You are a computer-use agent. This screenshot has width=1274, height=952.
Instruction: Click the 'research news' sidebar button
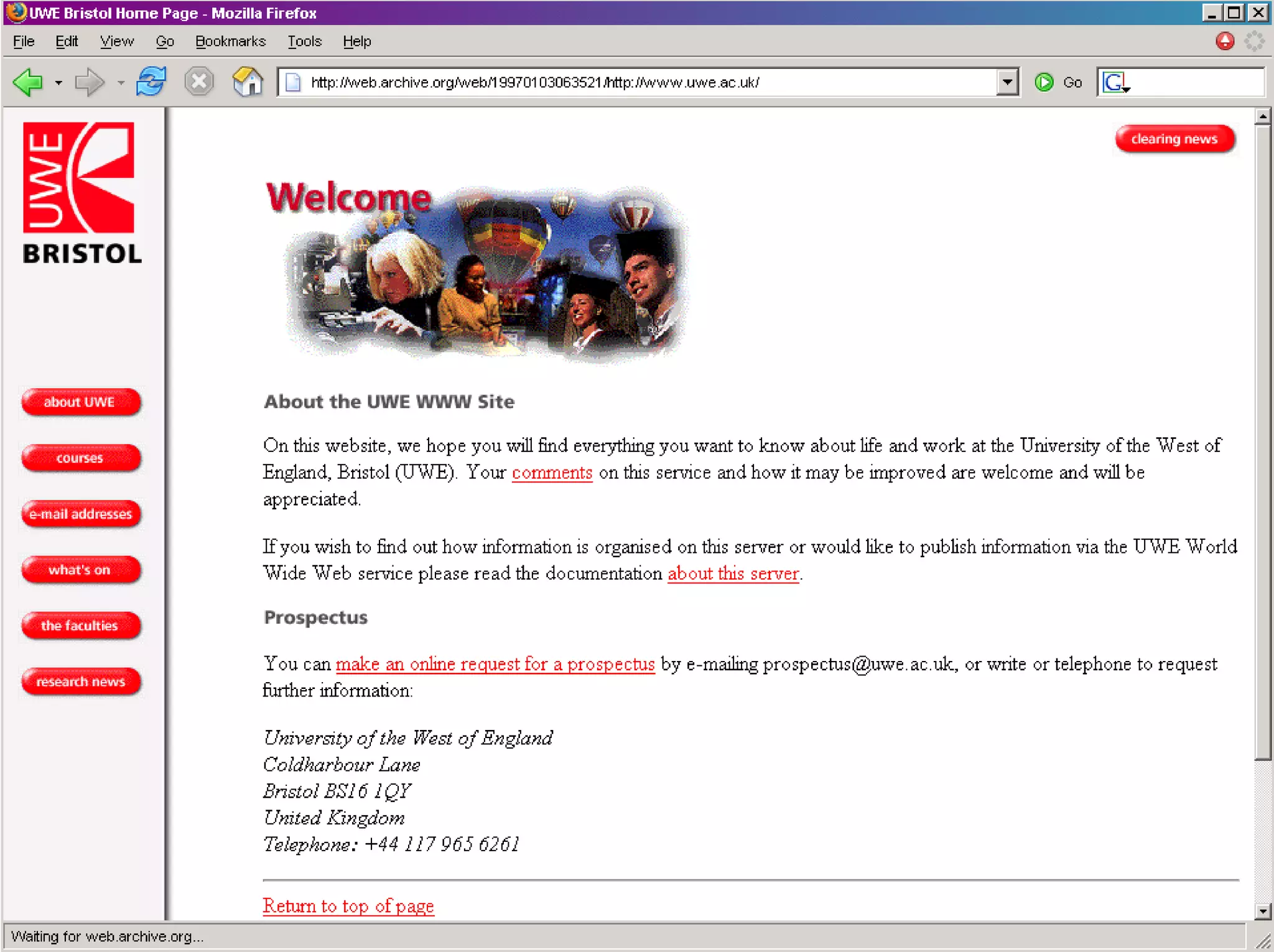tap(80, 682)
